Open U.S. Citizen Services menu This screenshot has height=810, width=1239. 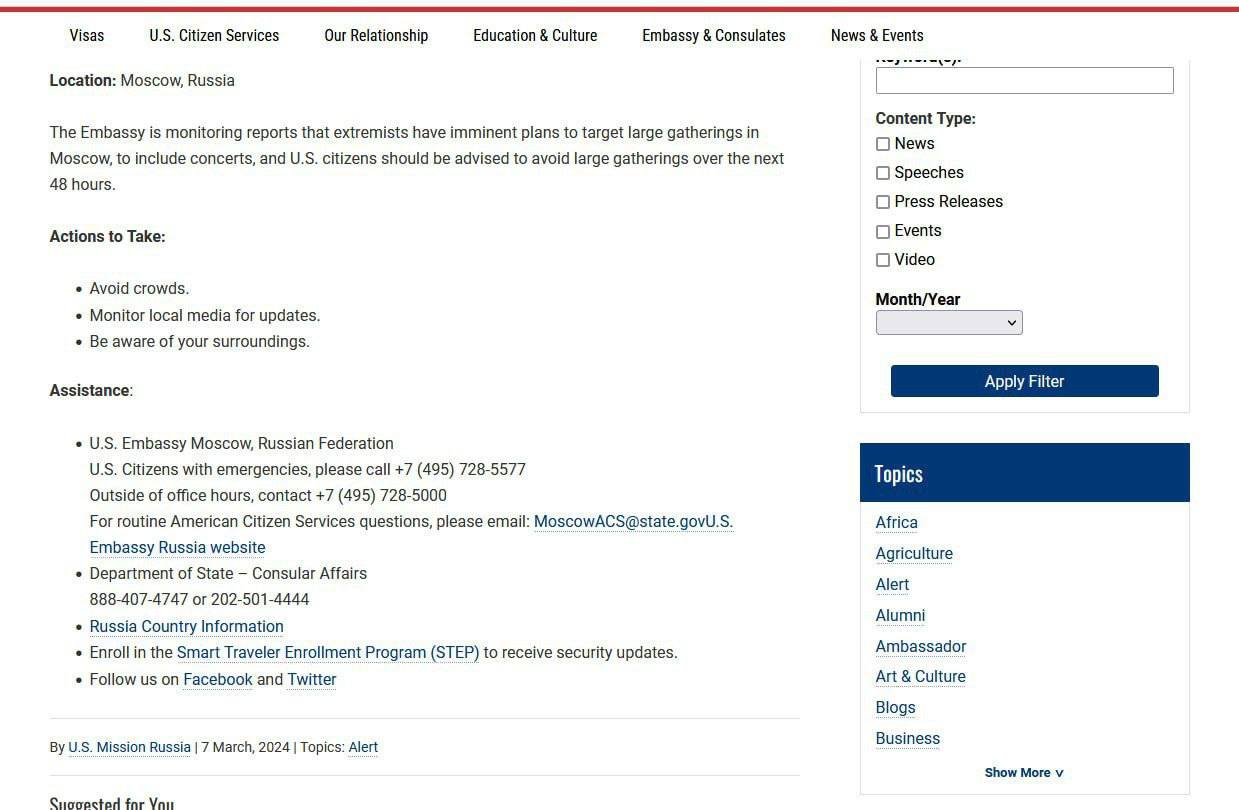coord(214,36)
